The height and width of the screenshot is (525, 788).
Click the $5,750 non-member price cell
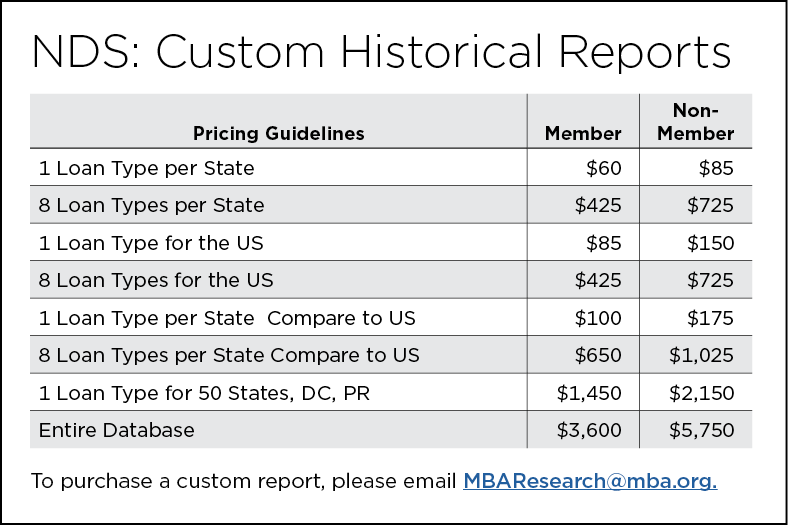click(702, 430)
